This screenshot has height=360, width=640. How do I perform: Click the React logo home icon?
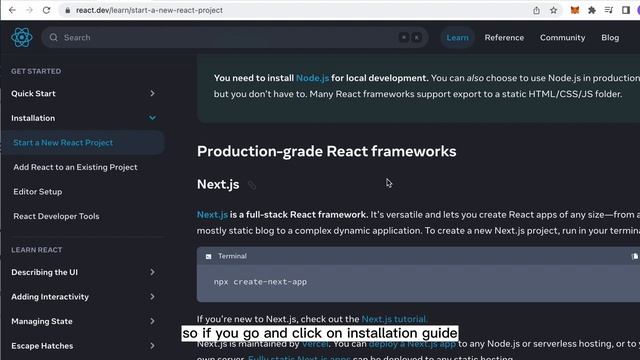click(22, 38)
